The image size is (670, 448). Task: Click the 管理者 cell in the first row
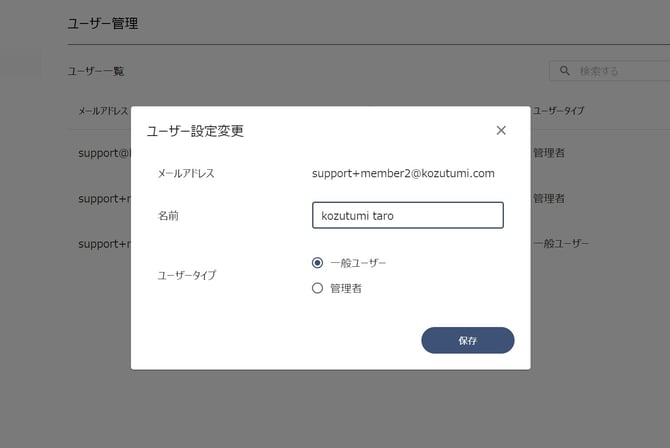click(x=549, y=153)
